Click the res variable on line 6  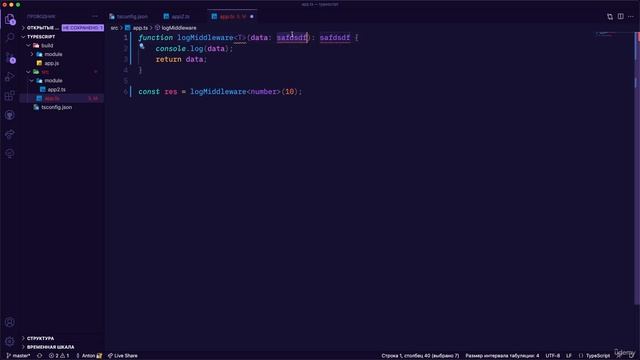click(171, 92)
